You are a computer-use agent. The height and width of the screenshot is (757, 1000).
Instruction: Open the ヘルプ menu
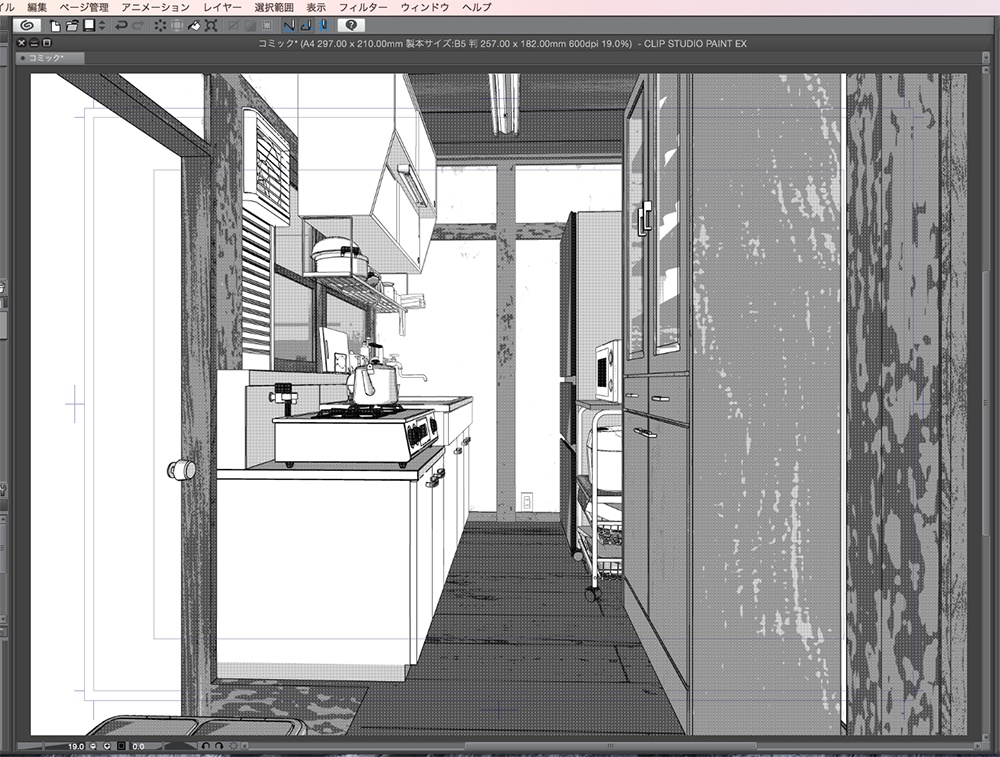476,7
